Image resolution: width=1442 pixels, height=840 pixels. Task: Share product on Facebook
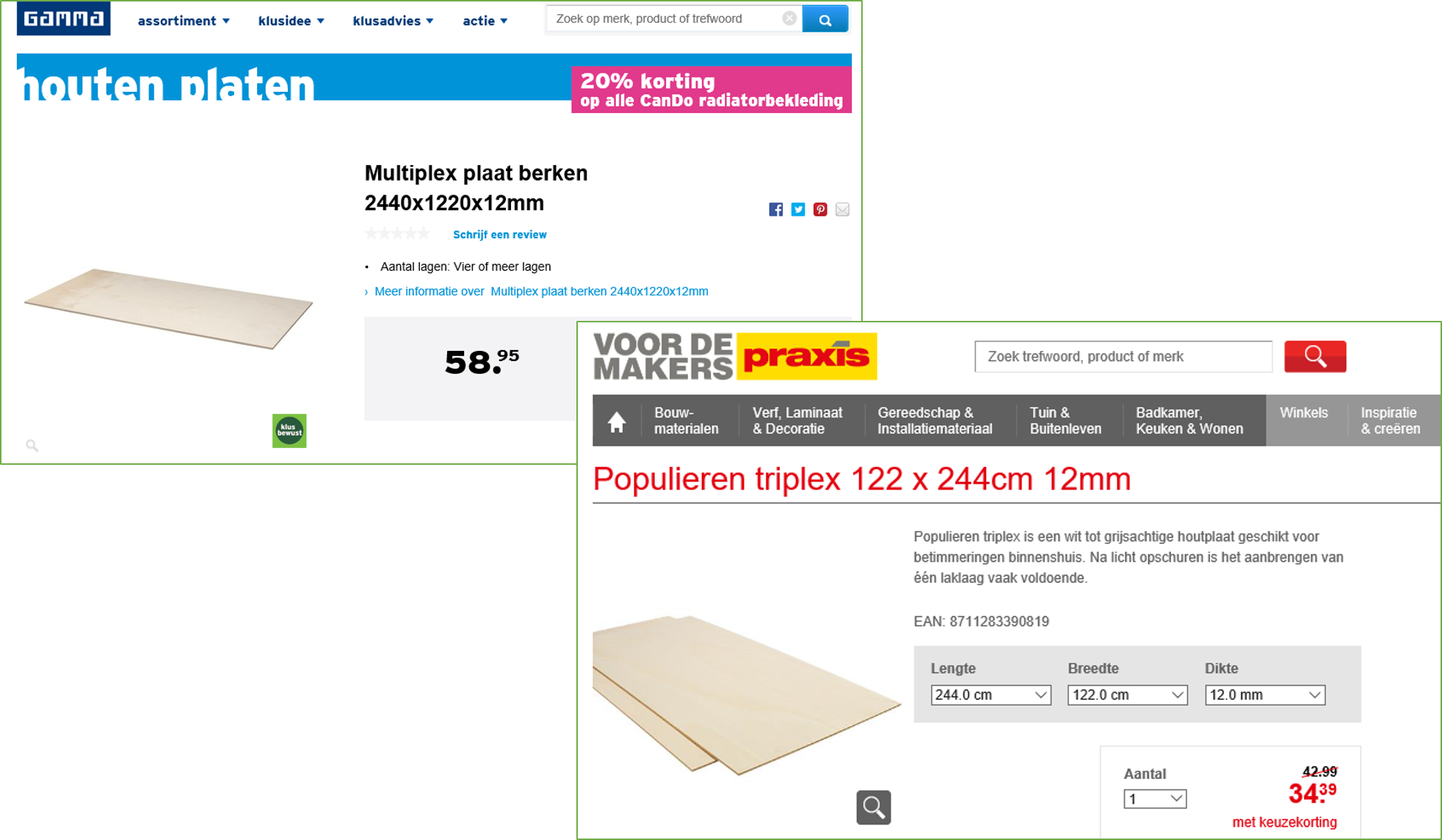(775, 209)
